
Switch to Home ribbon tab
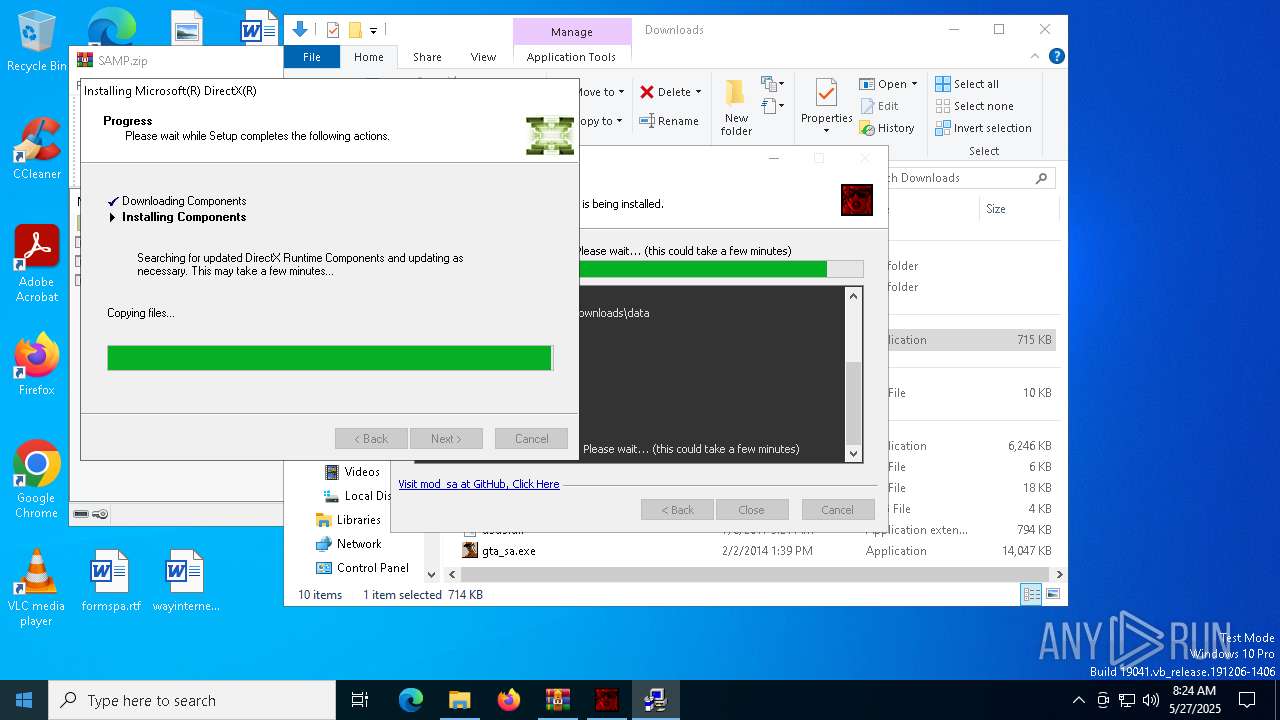click(x=368, y=57)
